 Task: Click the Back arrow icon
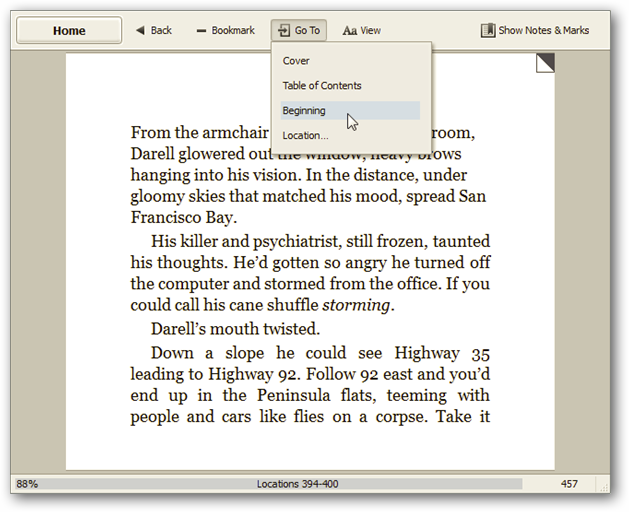(x=140, y=30)
